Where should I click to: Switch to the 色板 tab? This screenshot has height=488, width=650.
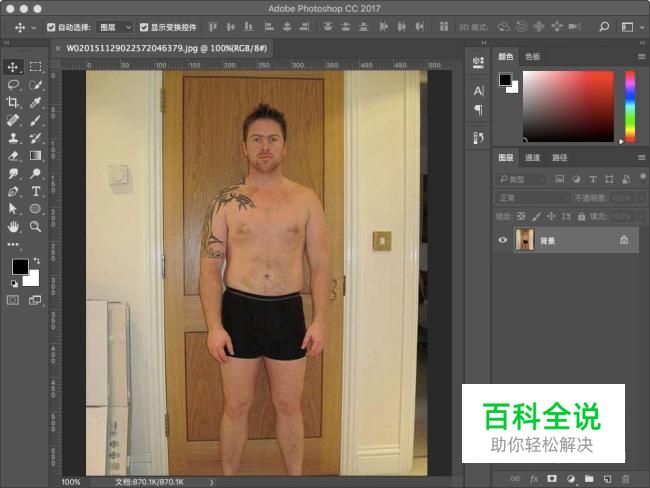pyautogui.click(x=532, y=56)
